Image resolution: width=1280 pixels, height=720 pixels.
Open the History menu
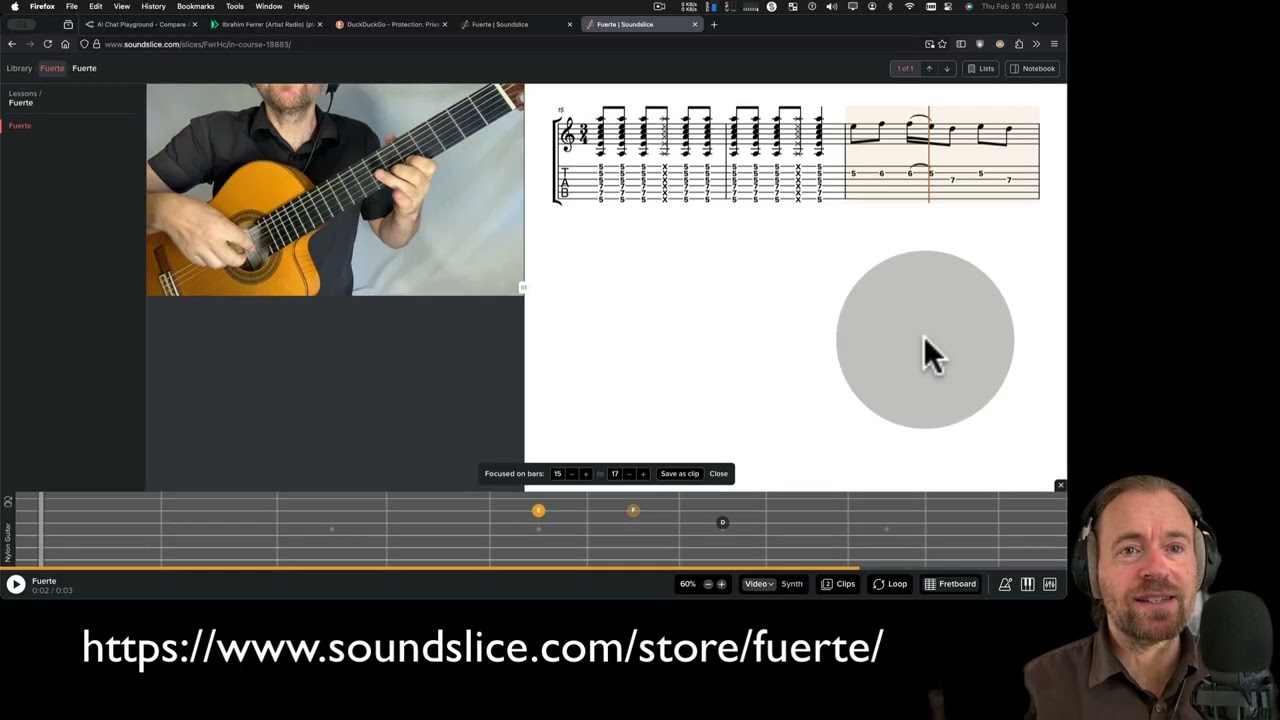pyautogui.click(x=153, y=6)
